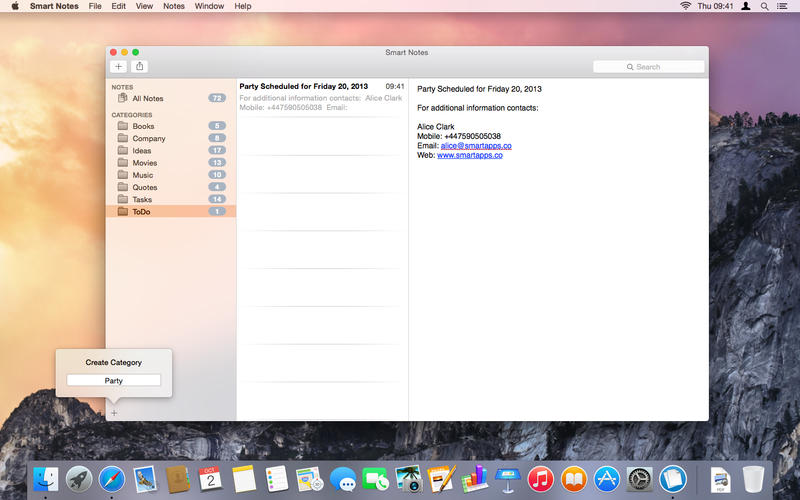Open the yellow Notes app in the dock
Screen dimensions: 800x500
point(244,479)
